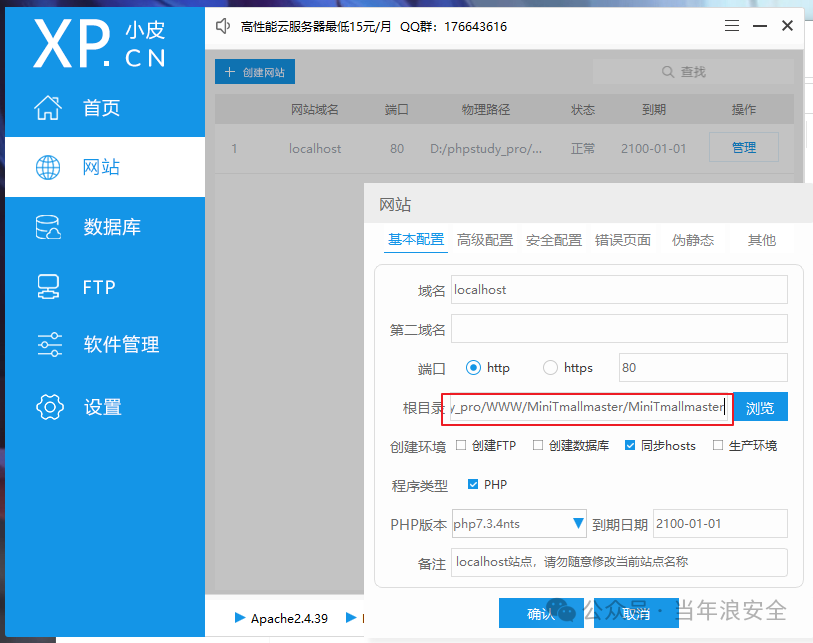The width and height of the screenshot is (813, 643).
Task: Open the PHP版本 dropdown
Action: coord(519,523)
